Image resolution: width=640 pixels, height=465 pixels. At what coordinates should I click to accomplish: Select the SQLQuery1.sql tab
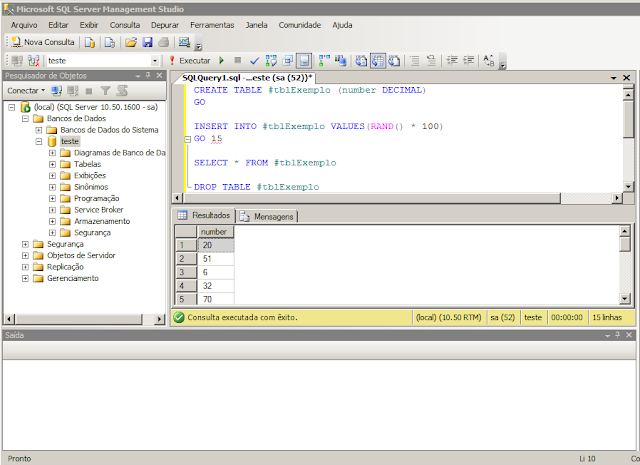coord(247,78)
